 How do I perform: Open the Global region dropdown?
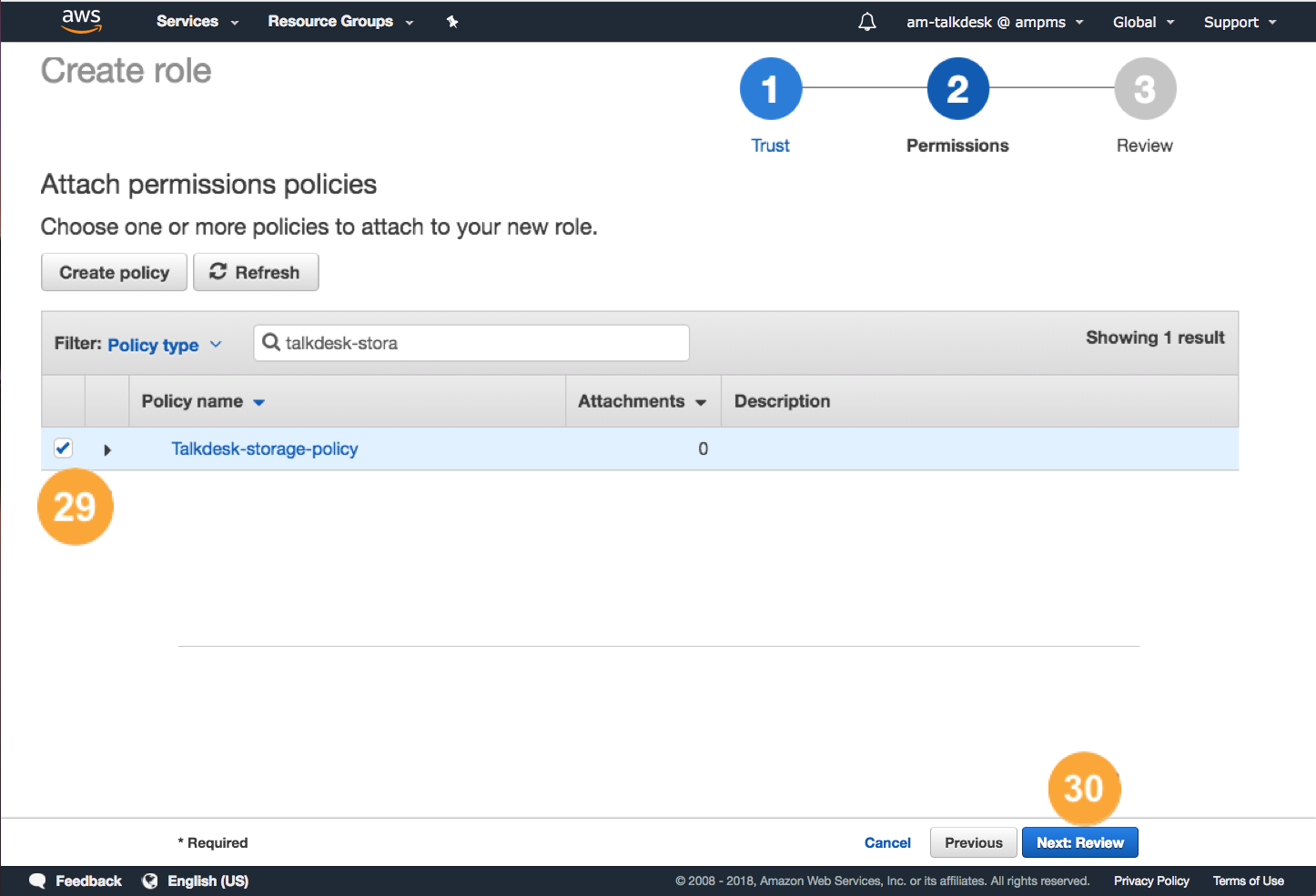click(x=1143, y=22)
